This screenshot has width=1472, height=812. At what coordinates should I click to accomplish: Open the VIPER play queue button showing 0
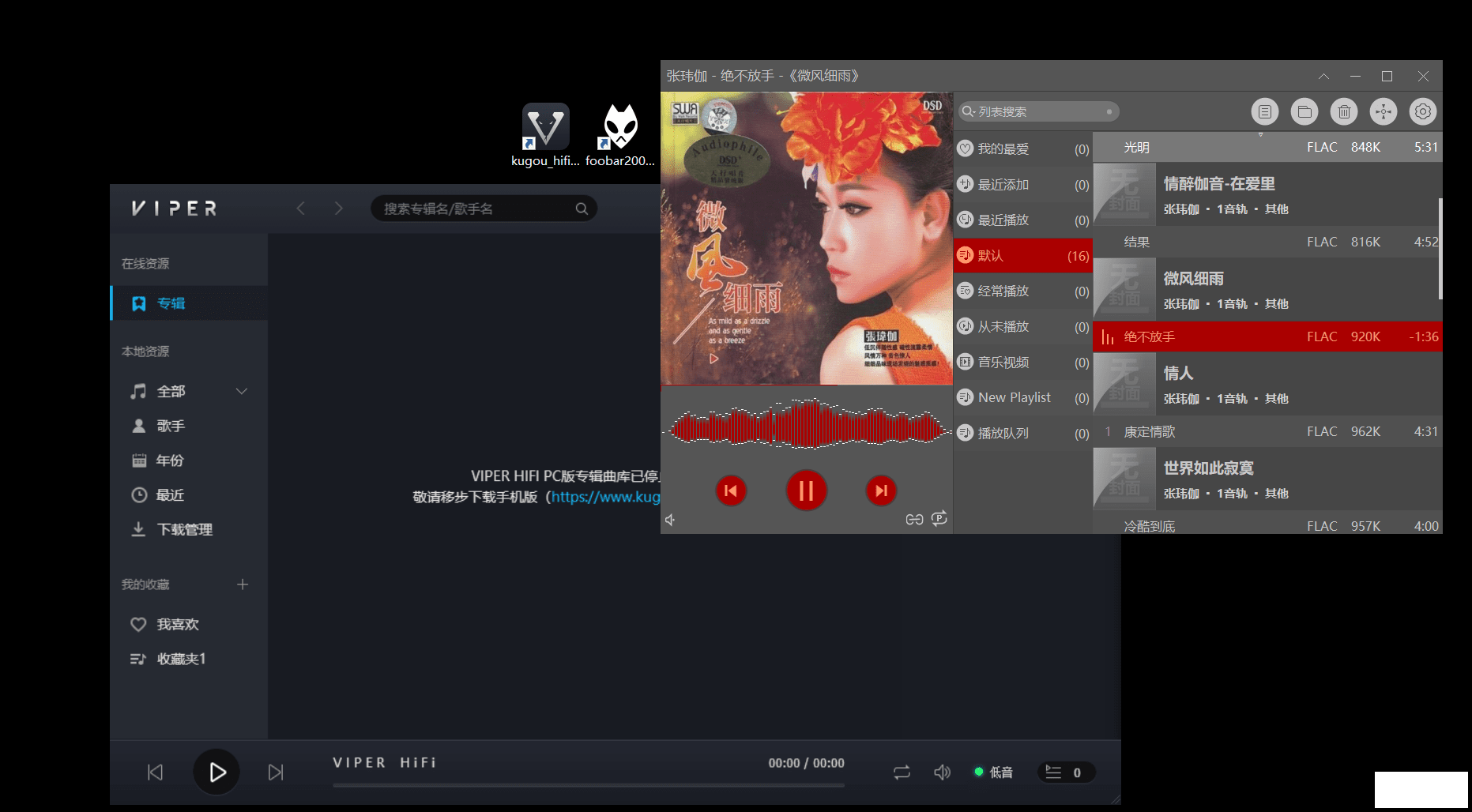coord(1066,773)
